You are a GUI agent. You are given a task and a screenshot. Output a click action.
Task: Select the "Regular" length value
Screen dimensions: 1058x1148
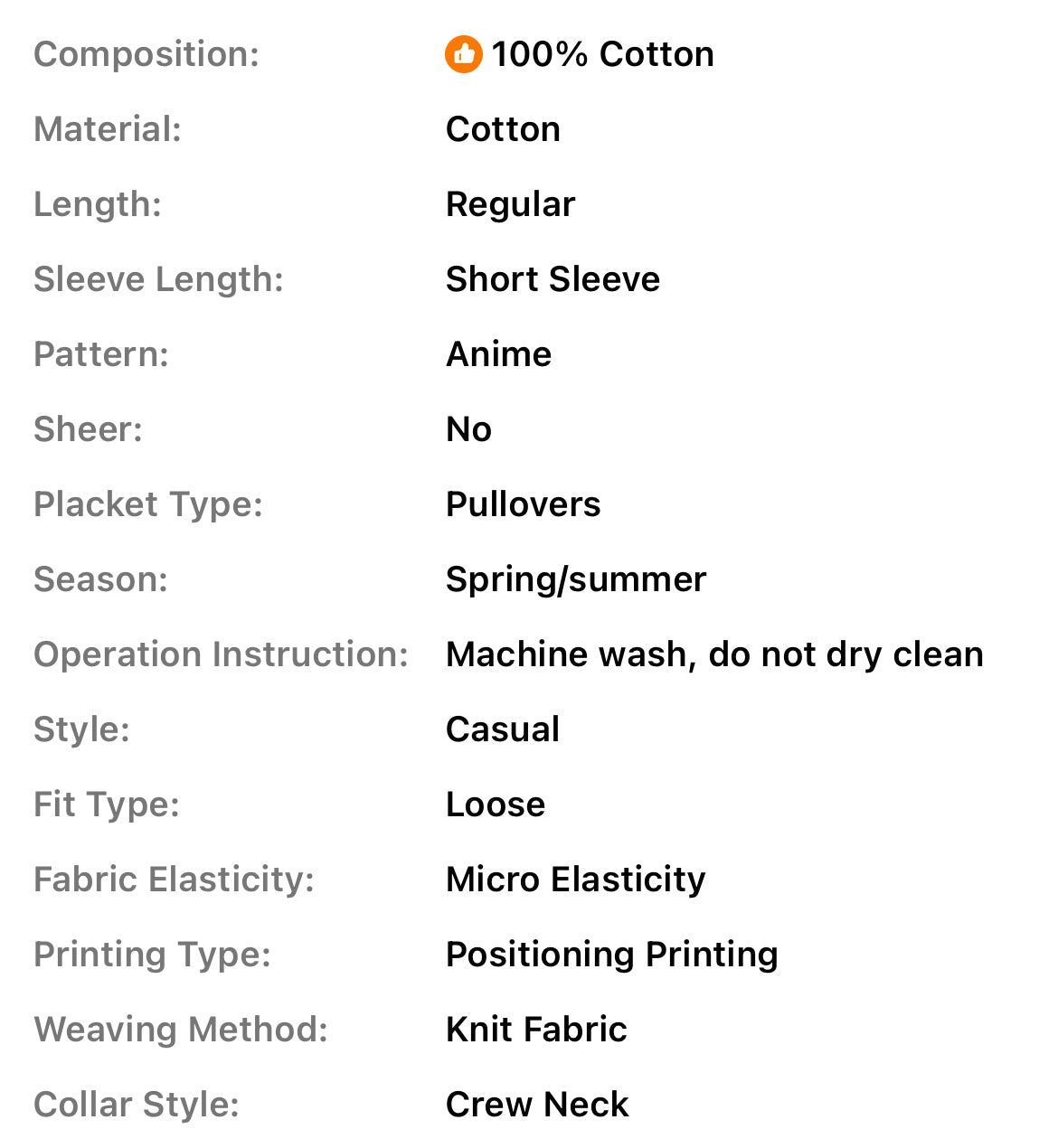(510, 204)
